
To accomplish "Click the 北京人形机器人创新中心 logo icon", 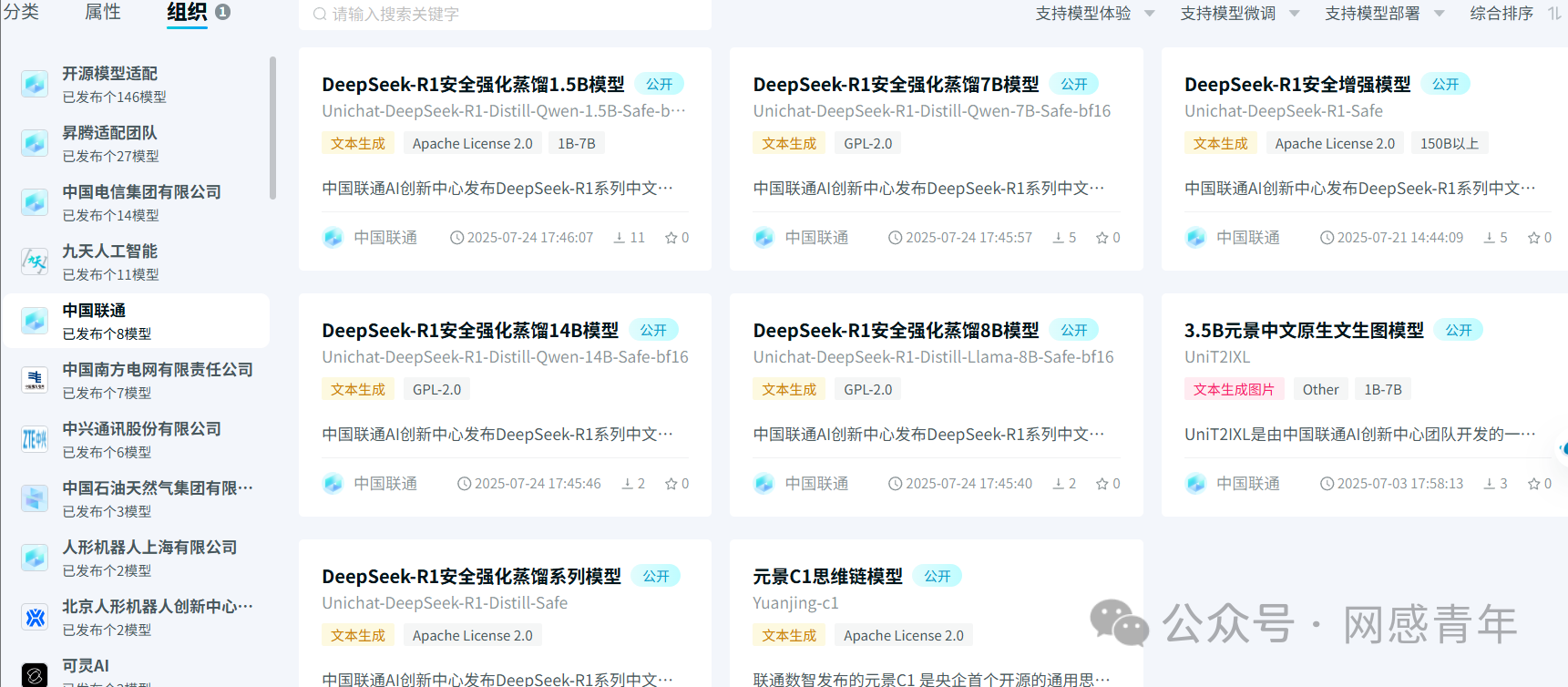I will click(35, 617).
